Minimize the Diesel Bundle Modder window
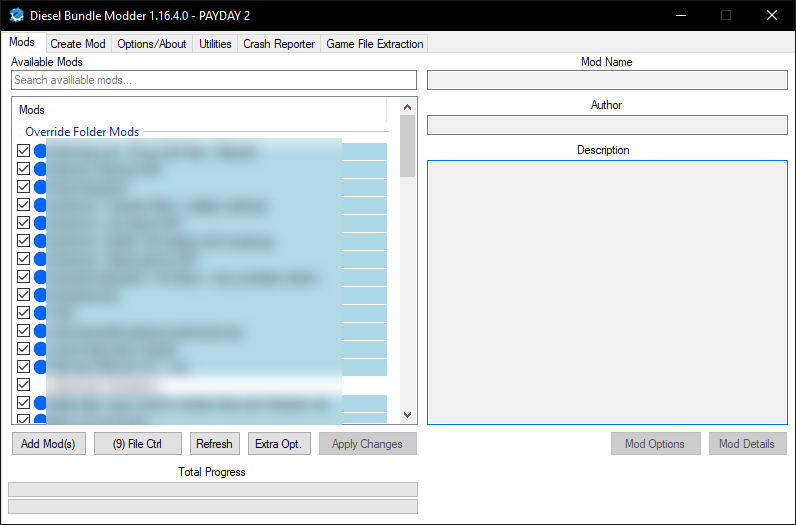This screenshot has height=525, width=796. pos(681,15)
